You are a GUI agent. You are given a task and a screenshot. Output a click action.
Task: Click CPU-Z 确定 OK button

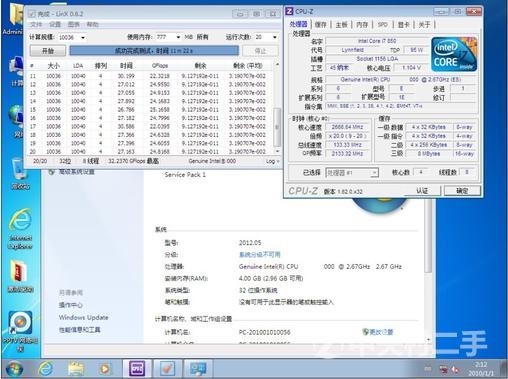tap(462, 191)
